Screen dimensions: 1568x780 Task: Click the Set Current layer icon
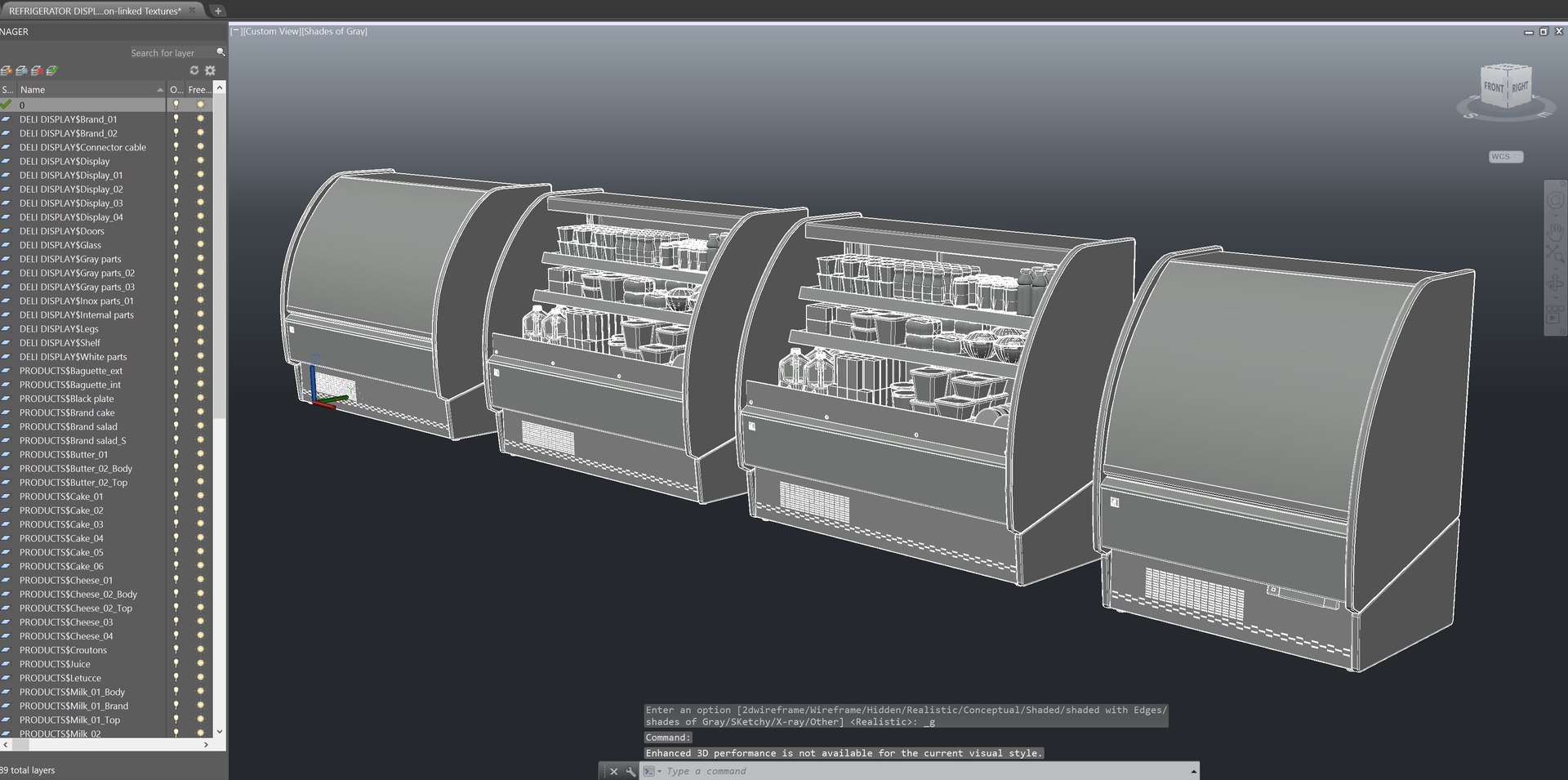click(52, 70)
